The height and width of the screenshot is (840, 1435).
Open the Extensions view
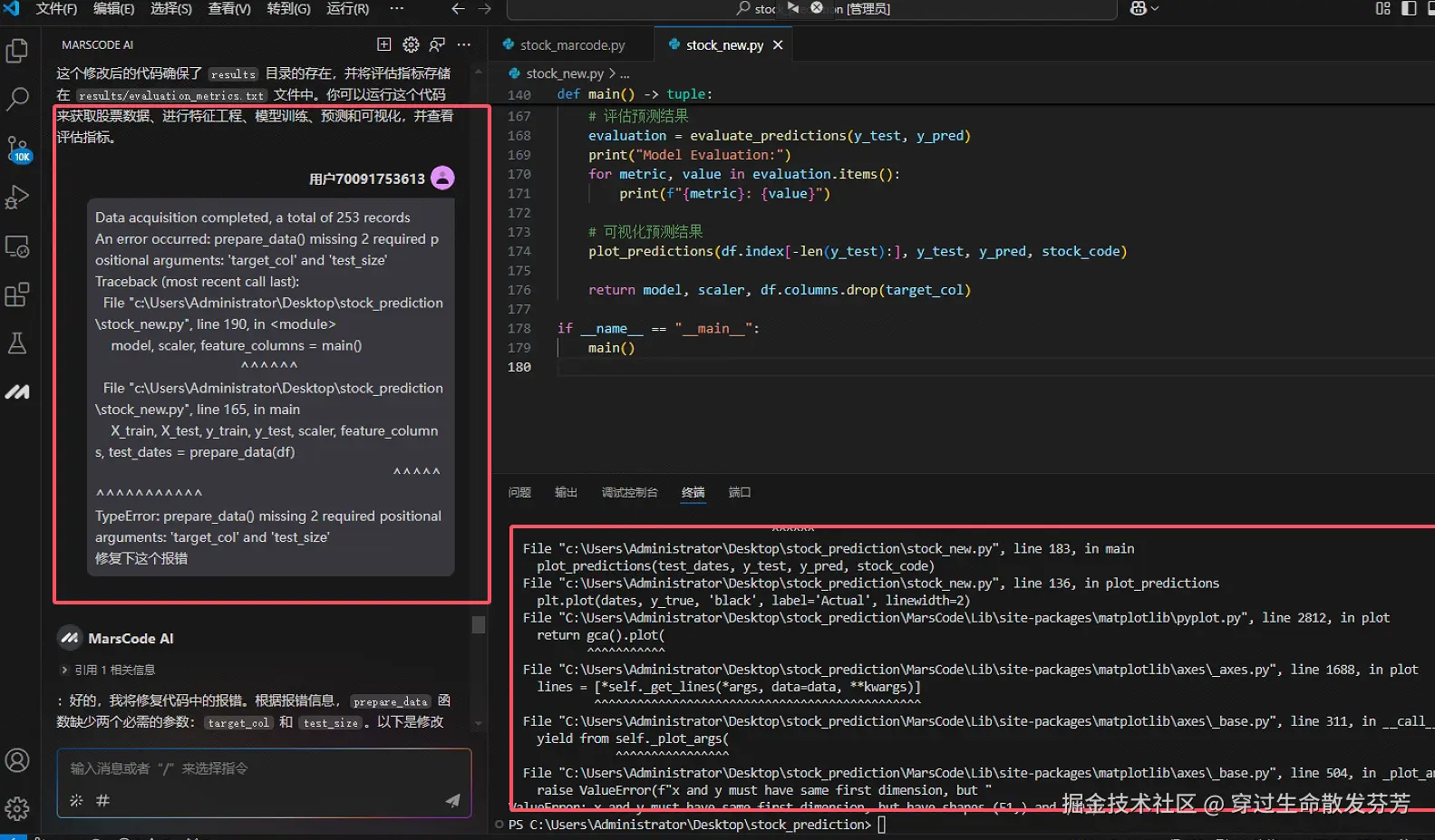click(17, 294)
